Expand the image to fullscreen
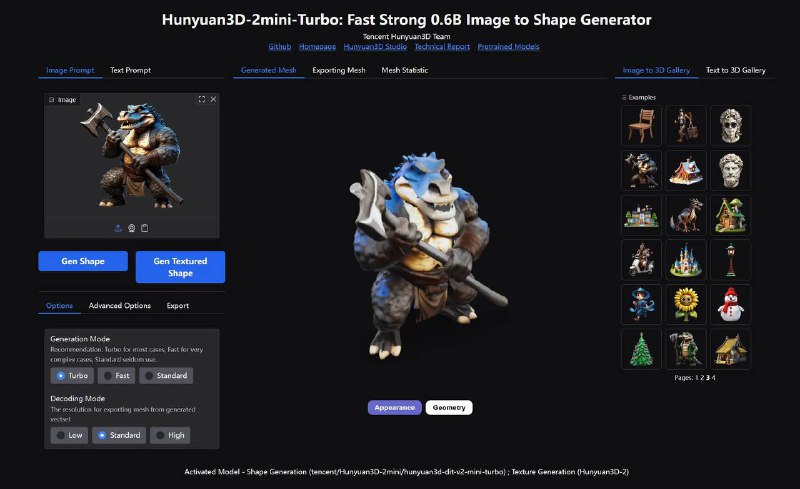 click(x=202, y=99)
